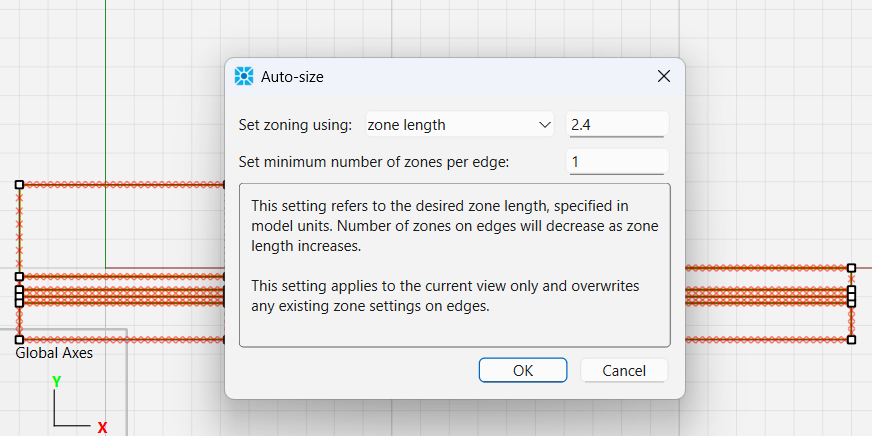This screenshot has width=872, height=436.
Task: Pick the top-left corner node of upper rectangle
Action: 19,184
